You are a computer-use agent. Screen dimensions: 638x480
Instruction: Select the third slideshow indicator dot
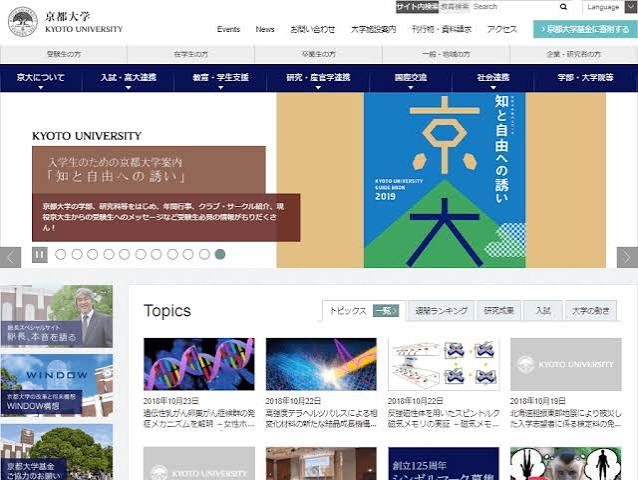coord(92,255)
